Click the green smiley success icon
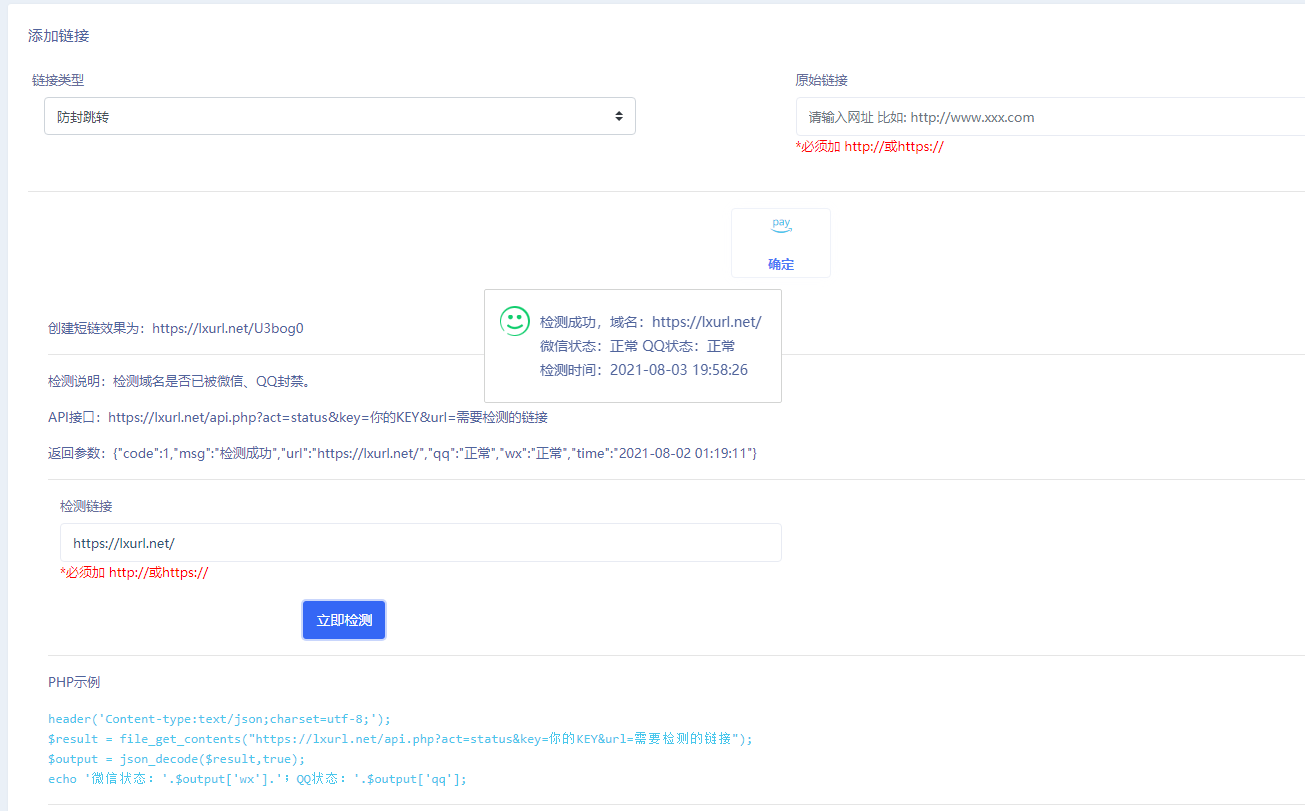The width and height of the screenshot is (1305, 811). tap(515, 321)
